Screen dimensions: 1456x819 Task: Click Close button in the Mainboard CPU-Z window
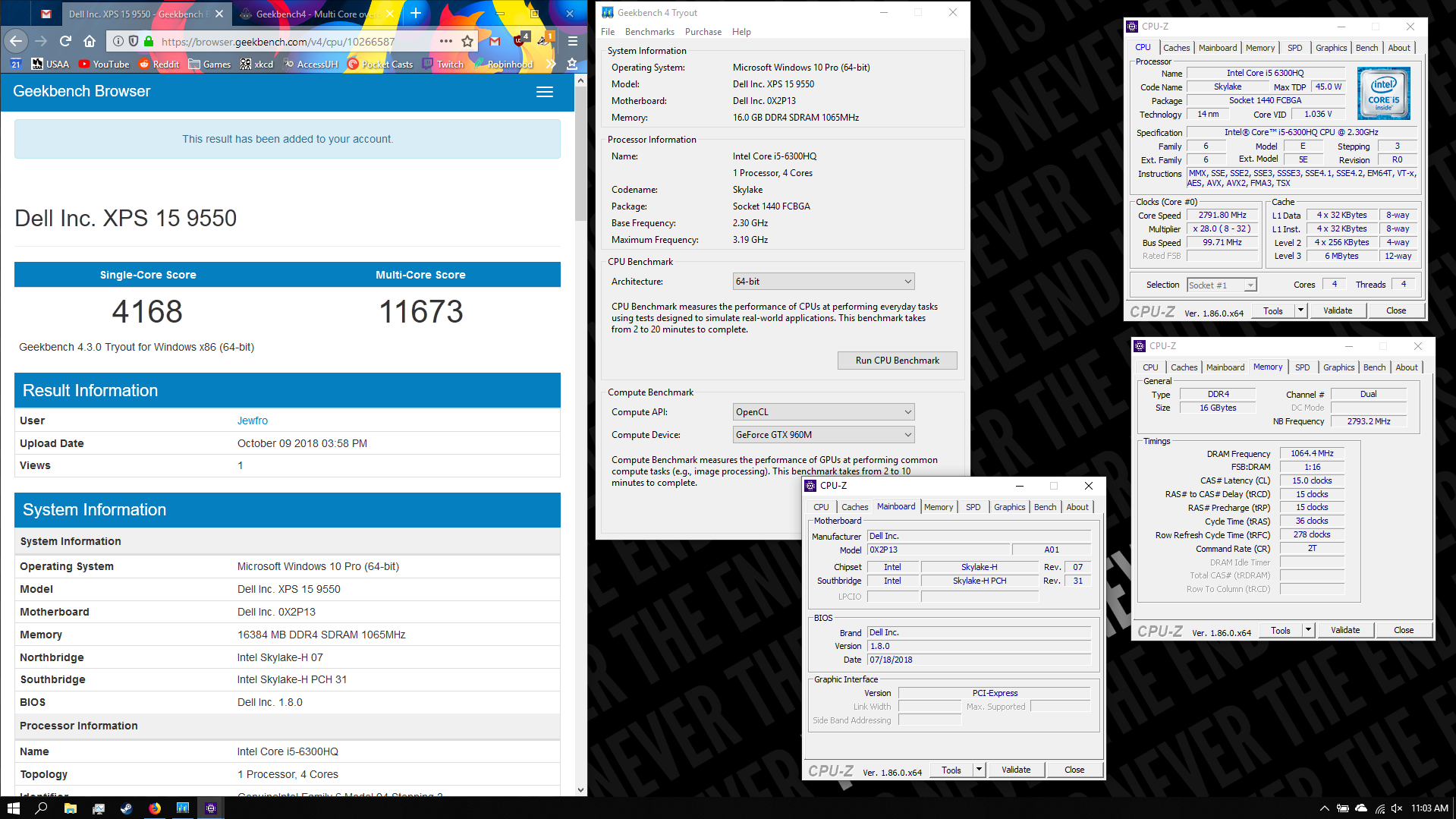1074,770
